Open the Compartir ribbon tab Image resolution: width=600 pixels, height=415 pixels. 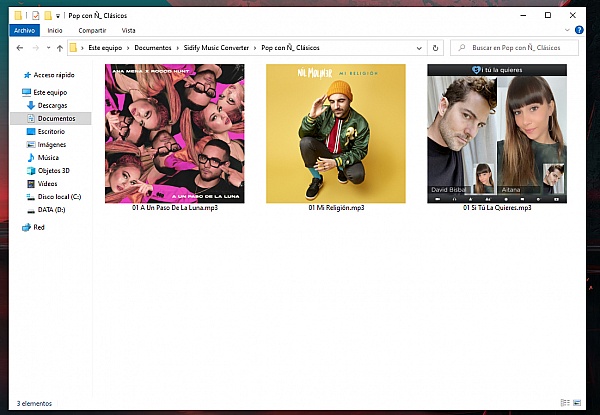[92, 31]
